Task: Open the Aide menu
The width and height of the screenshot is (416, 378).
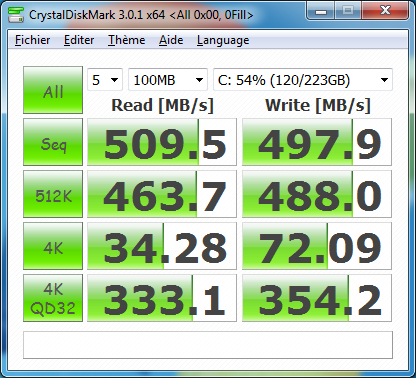Action: [x=171, y=40]
